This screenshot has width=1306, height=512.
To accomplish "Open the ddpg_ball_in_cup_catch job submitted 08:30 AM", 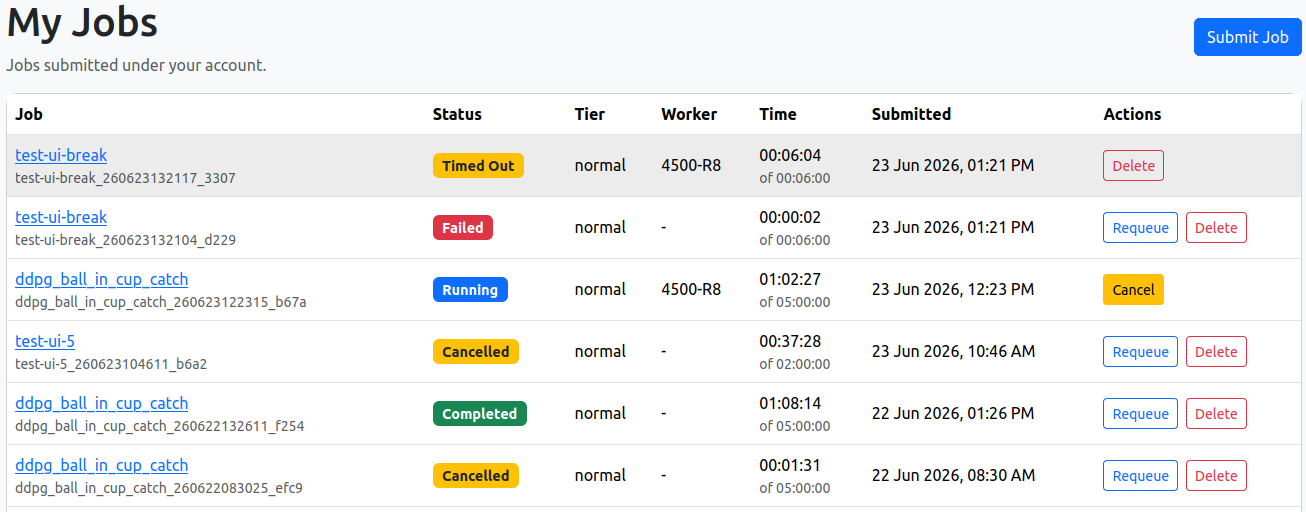I will tap(102, 465).
